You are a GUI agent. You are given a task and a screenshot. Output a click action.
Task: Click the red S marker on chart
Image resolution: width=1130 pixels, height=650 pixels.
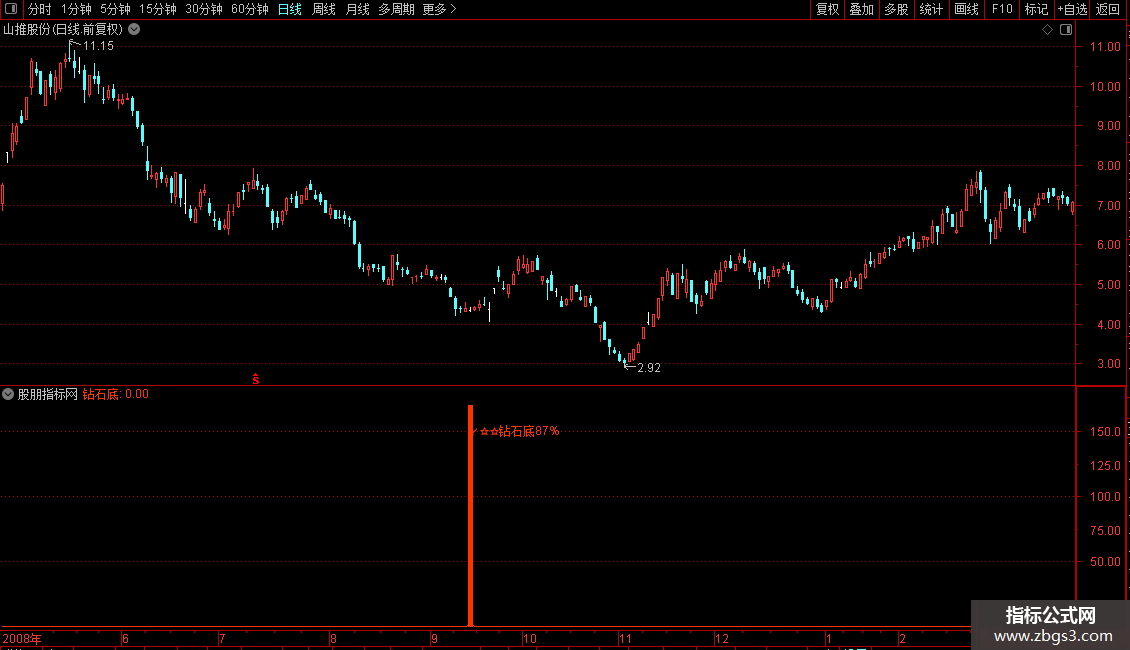pyautogui.click(x=256, y=379)
